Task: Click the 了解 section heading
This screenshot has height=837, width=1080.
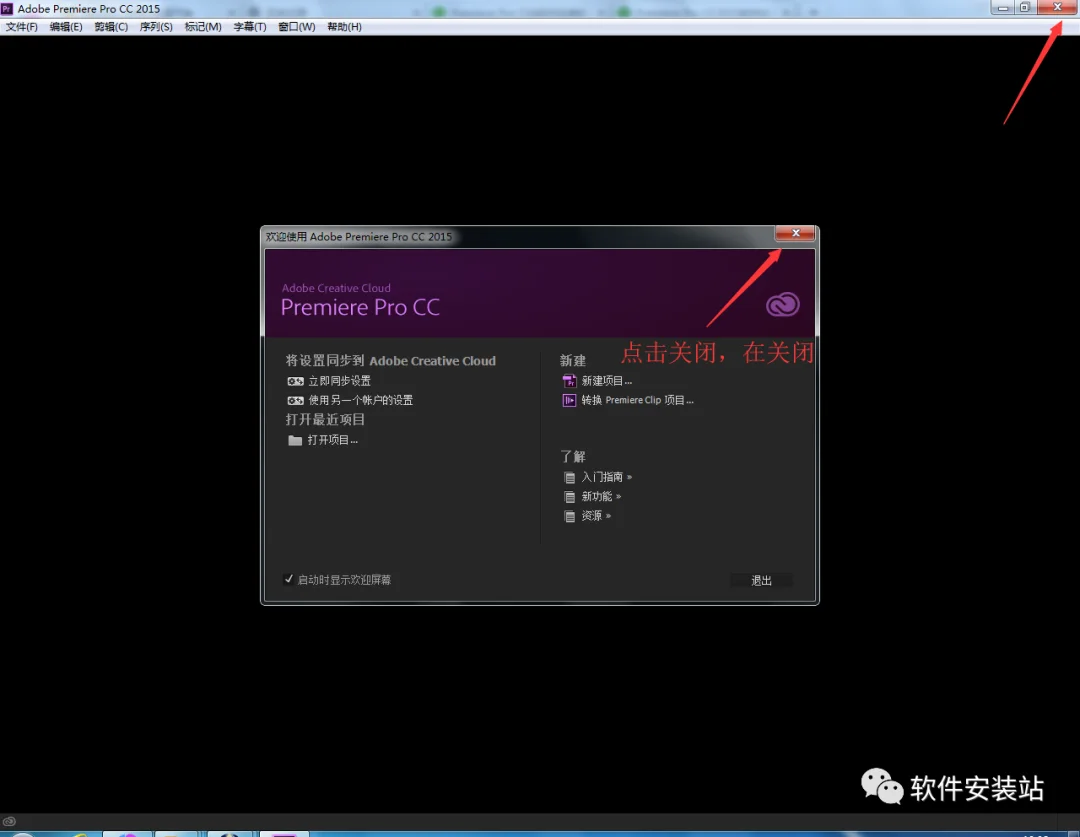Action: (x=572, y=457)
